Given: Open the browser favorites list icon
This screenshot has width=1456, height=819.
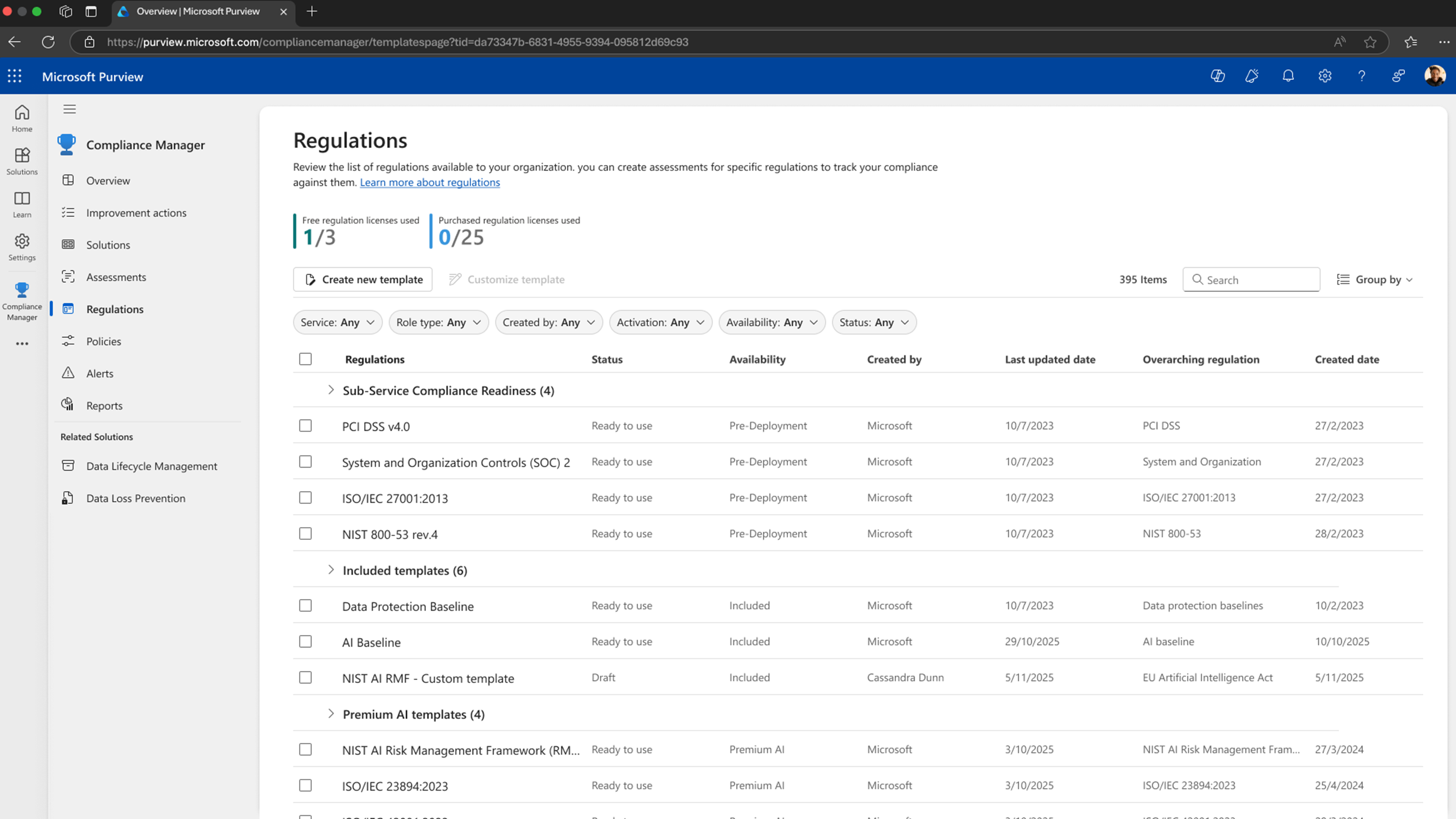Looking at the screenshot, I should pyautogui.click(x=1411, y=42).
